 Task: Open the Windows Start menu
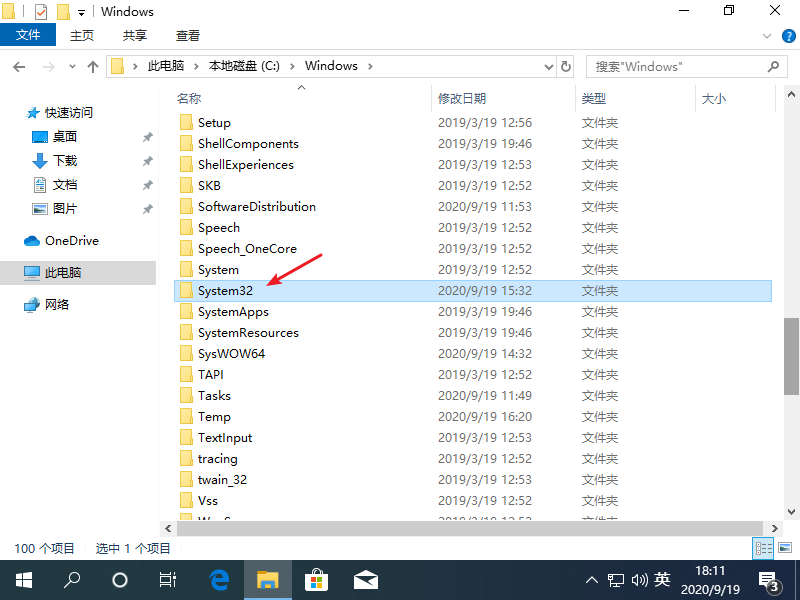click(x=24, y=580)
